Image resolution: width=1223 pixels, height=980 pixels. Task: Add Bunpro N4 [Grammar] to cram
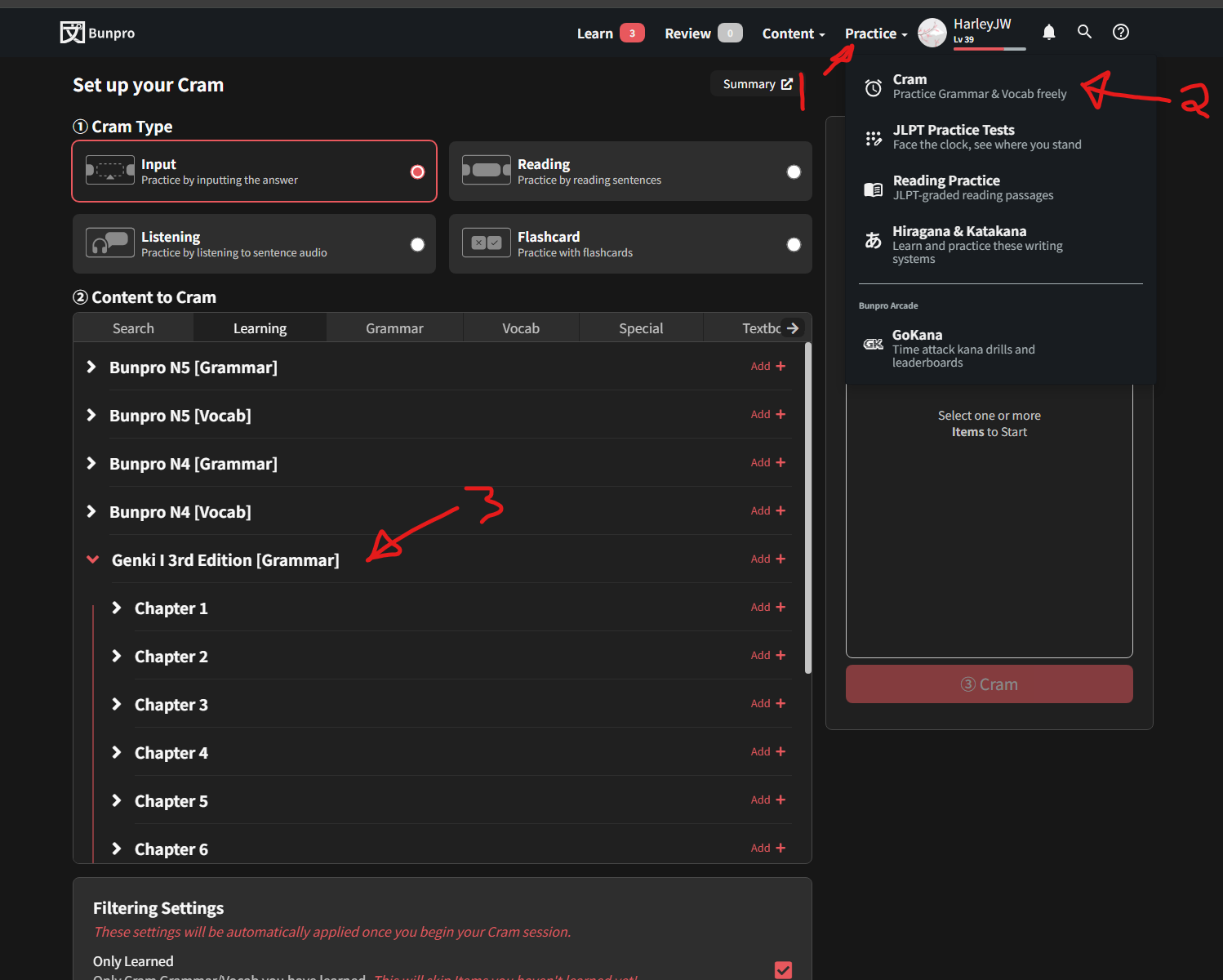767,463
